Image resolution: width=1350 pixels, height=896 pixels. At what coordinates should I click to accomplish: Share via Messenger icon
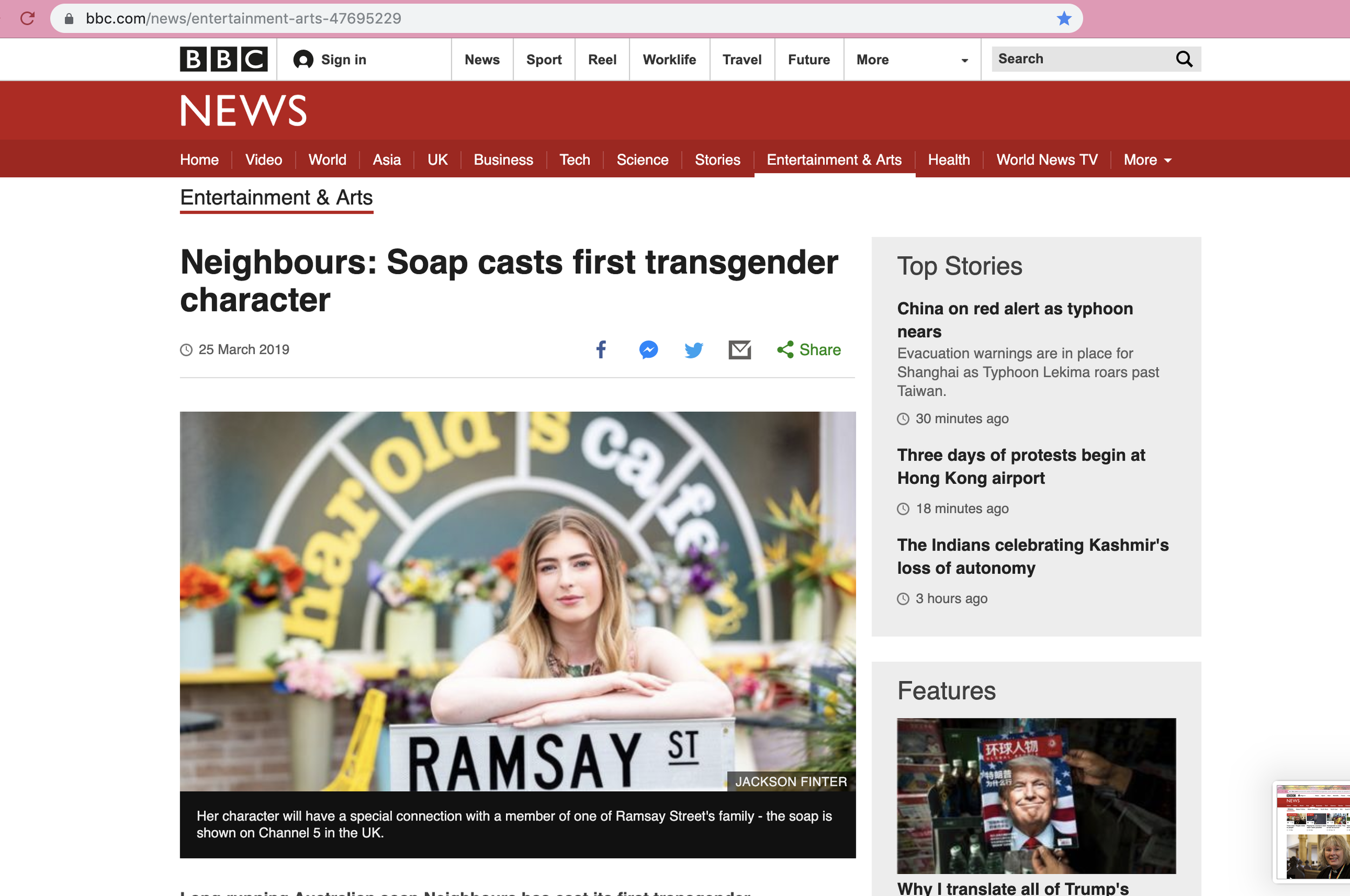pos(648,349)
